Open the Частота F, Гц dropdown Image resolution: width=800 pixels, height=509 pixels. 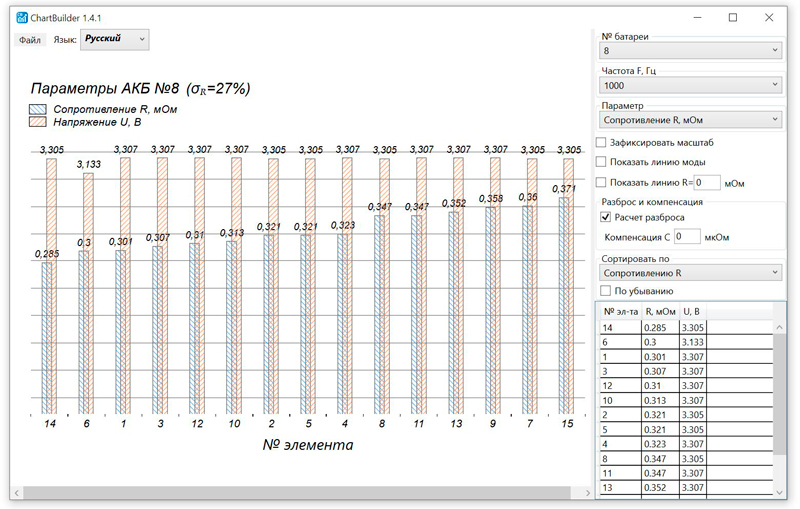(x=690, y=87)
